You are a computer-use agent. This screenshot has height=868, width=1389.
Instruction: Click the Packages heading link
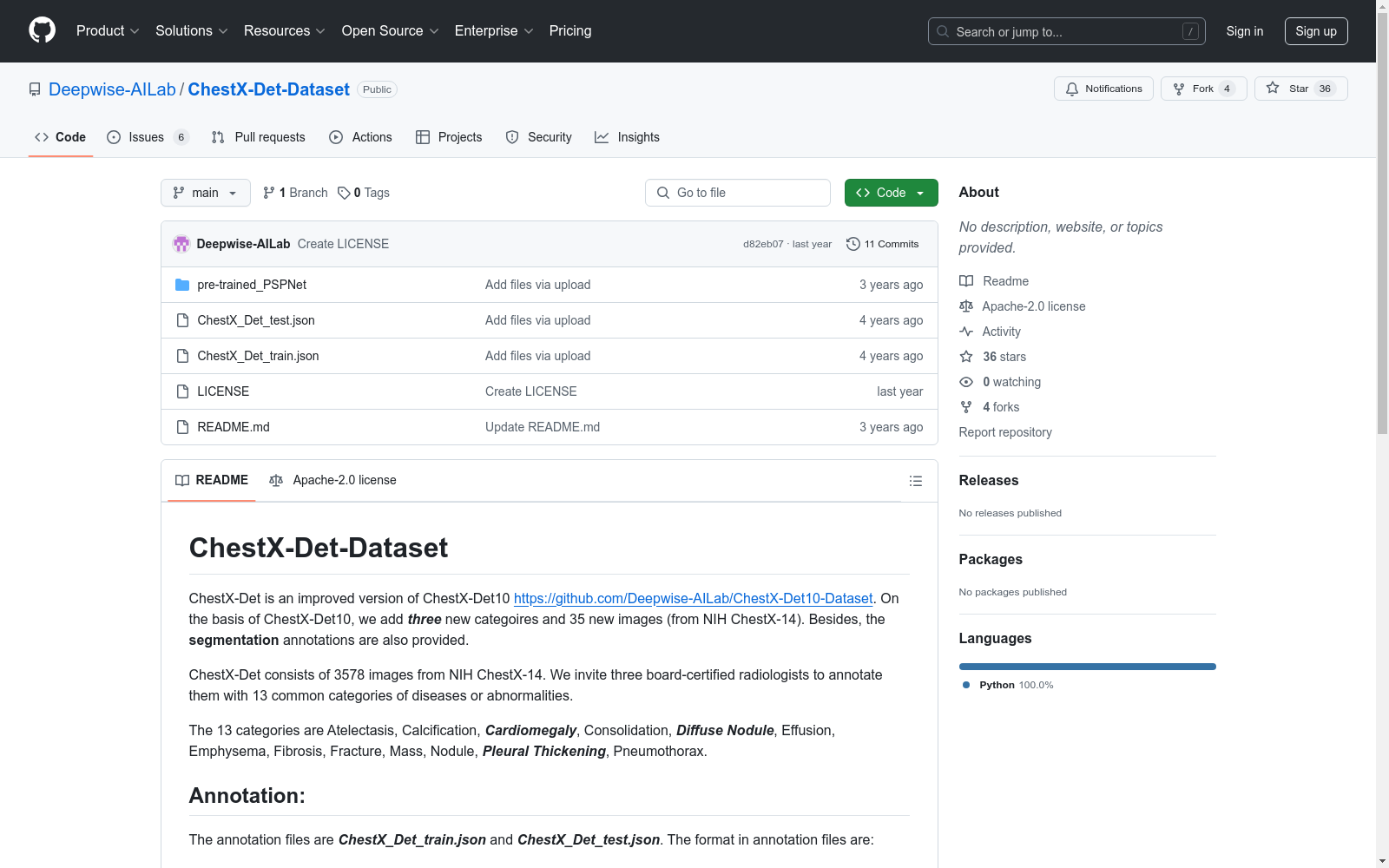pos(991,560)
